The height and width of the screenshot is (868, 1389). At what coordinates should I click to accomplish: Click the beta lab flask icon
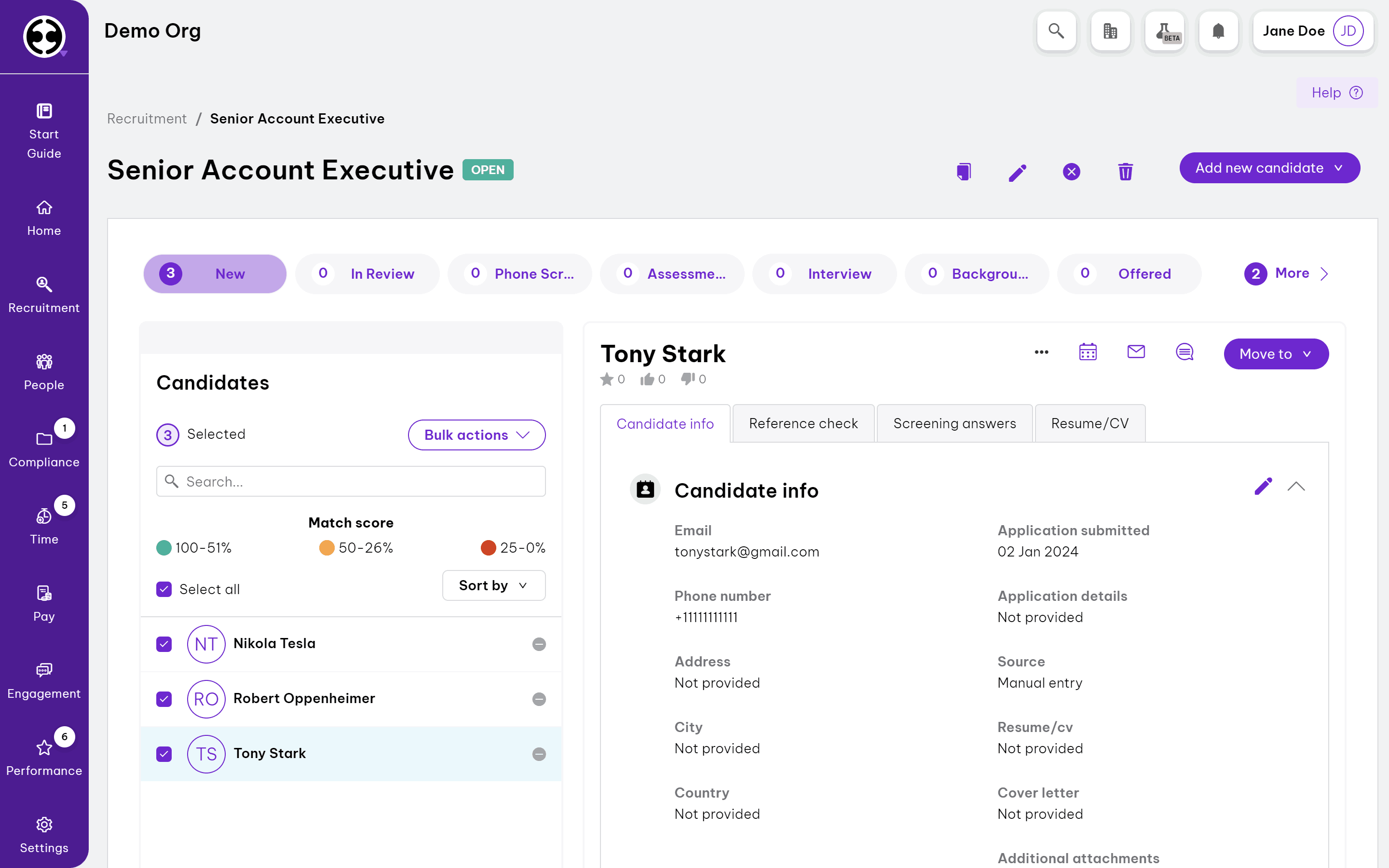click(x=1165, y=31)
